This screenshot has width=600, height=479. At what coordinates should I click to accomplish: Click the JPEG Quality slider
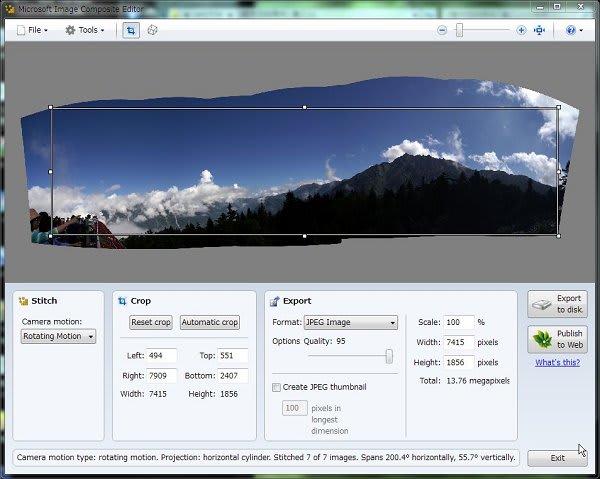350,357
